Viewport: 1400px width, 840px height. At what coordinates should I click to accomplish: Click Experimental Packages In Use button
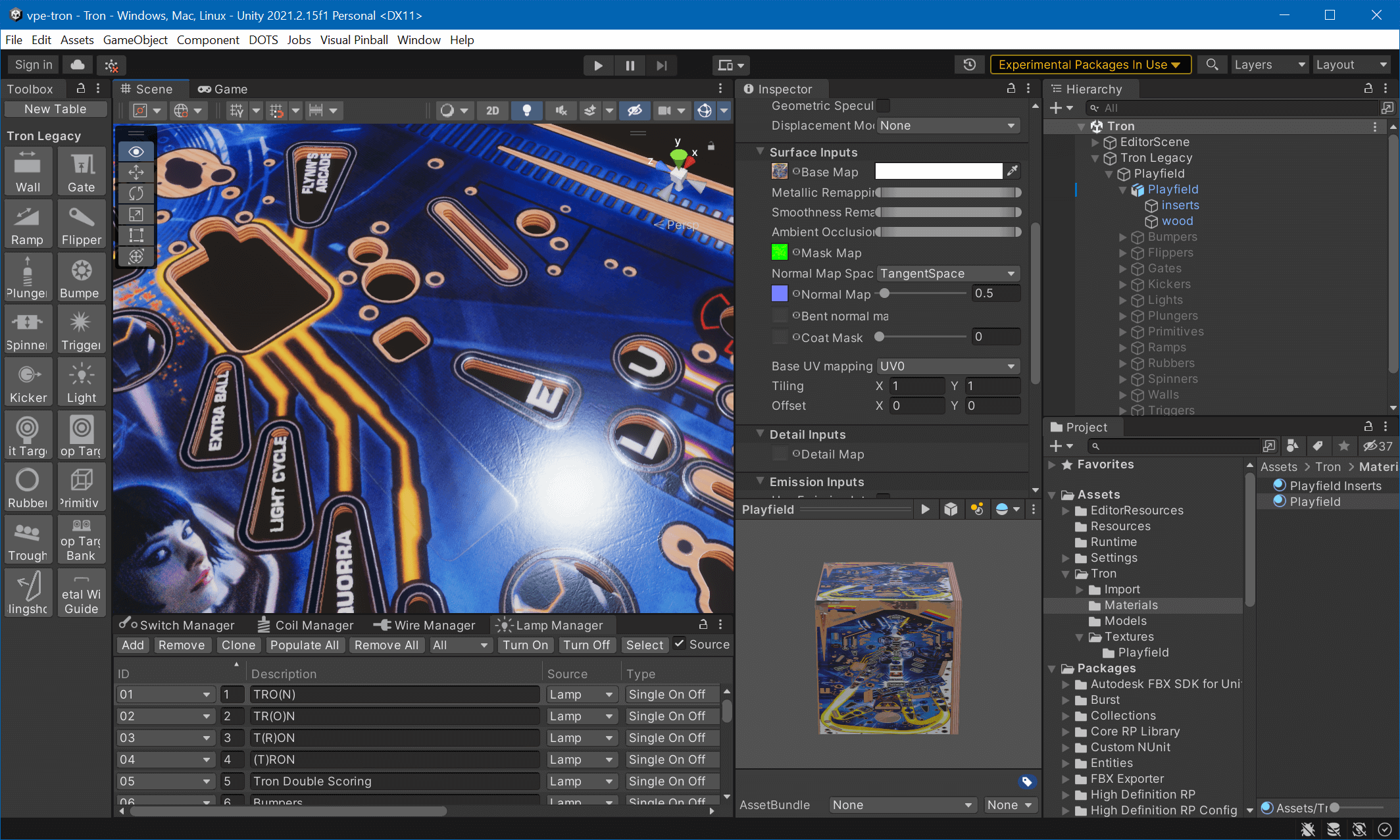pyautogui.click(x=1090, y=64)
